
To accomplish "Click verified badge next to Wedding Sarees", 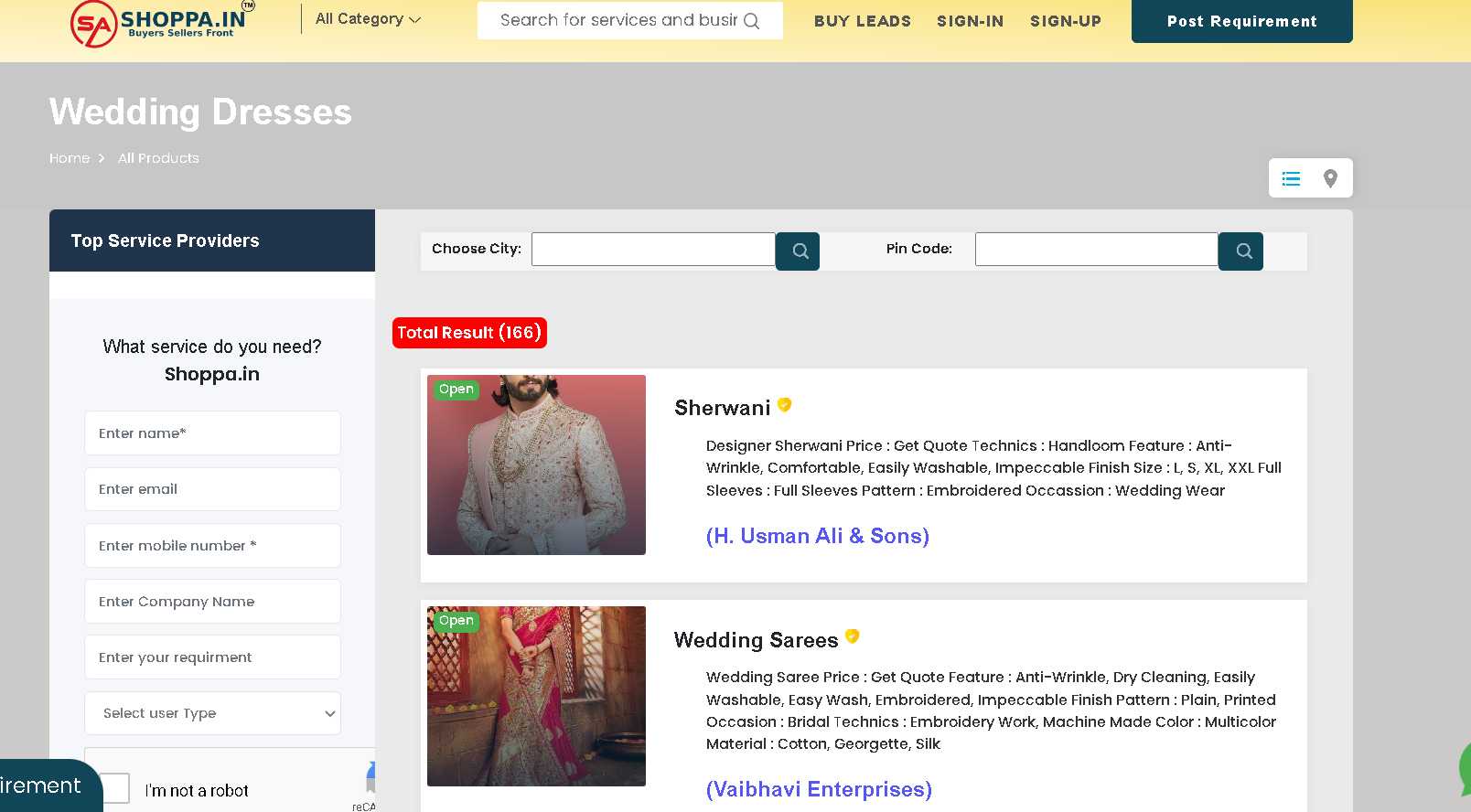I will coord(852,636).
